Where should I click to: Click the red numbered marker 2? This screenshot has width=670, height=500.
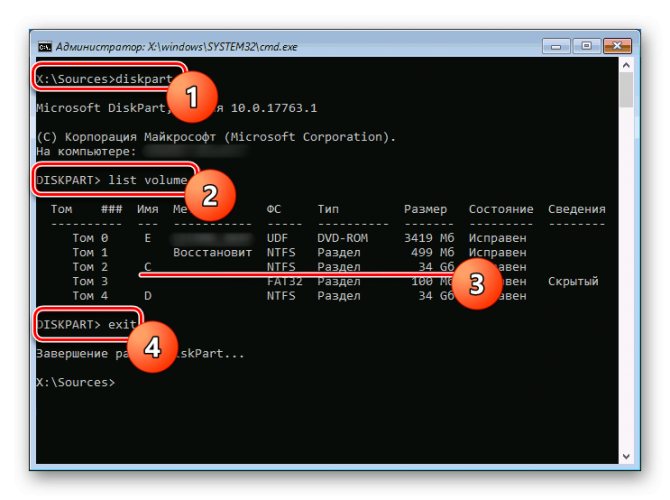[208, 196]
